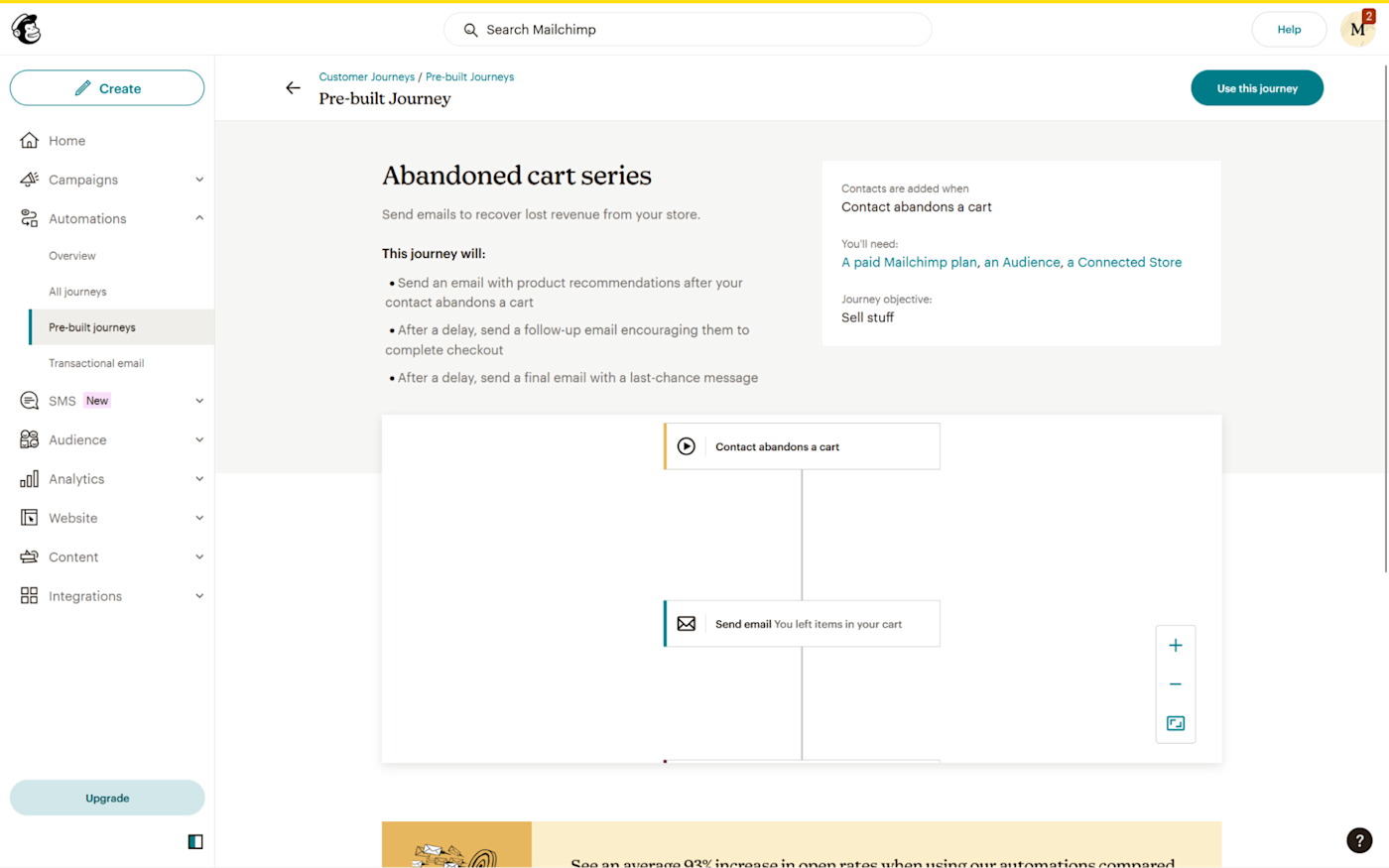Click the SMS chat bubble icon

30,401
